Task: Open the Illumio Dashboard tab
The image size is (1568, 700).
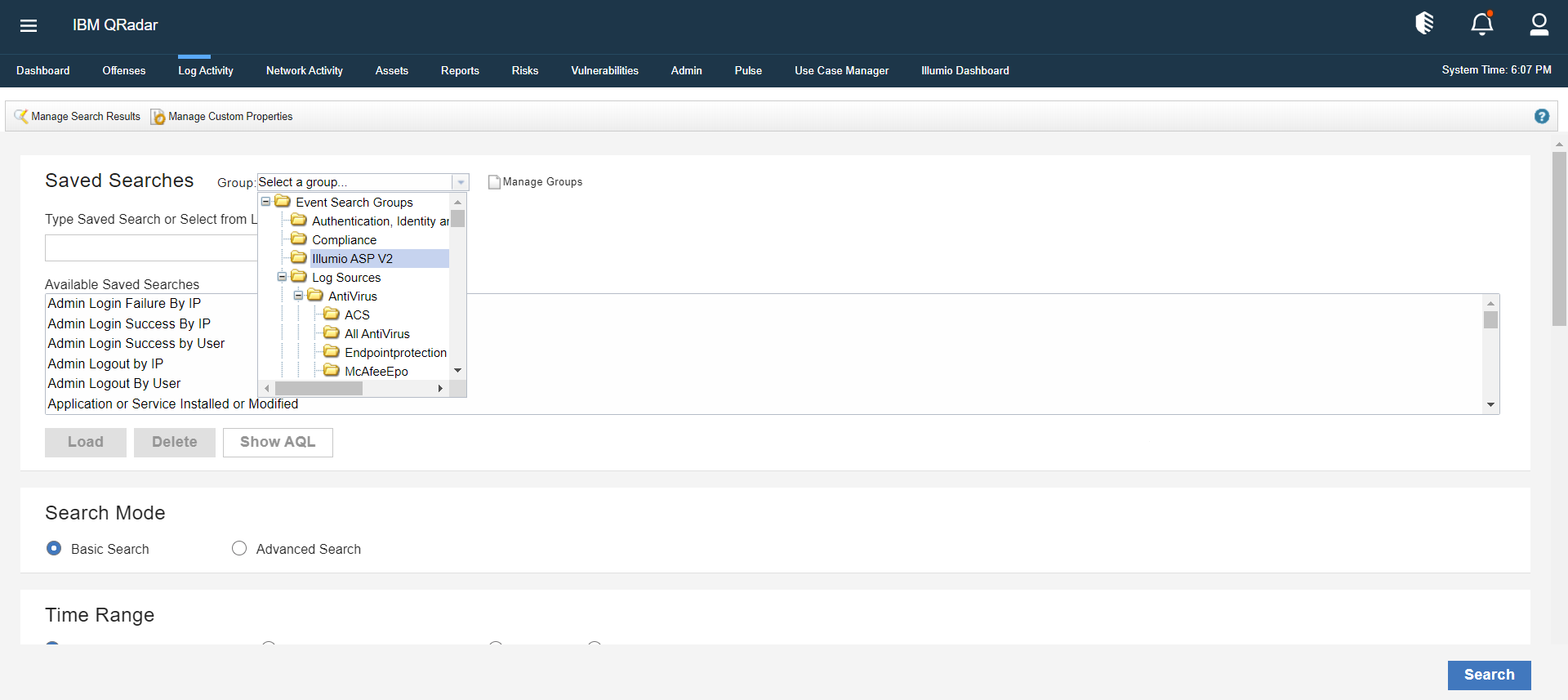Action: (965, 70)
